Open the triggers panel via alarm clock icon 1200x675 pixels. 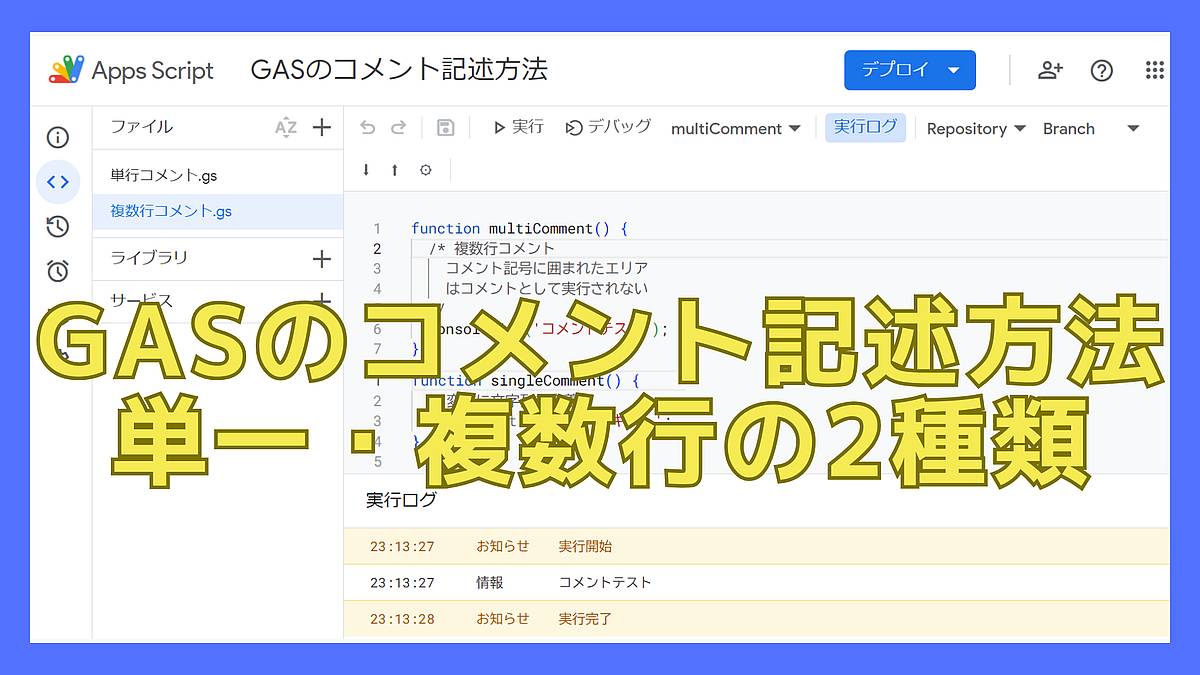click(59, 270)
